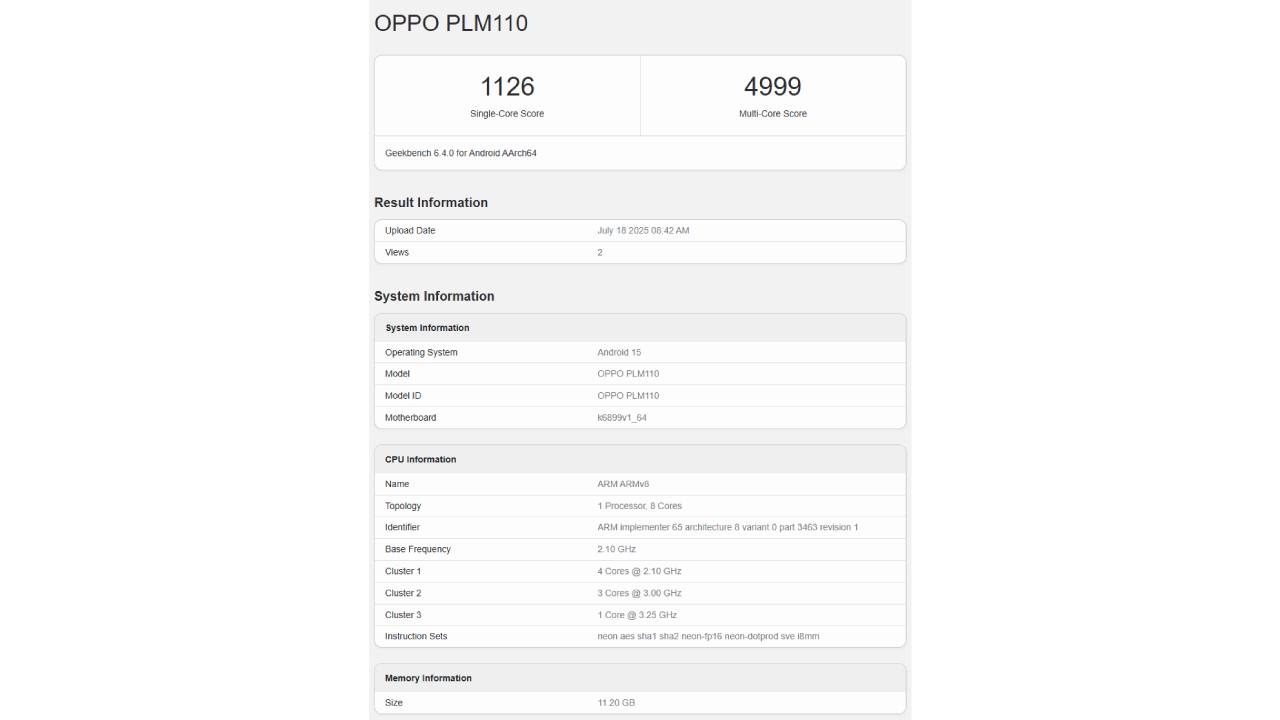This screenshot has width=1280, height=720.
Task: Click the motherboard value k6899v1_64
Action: pos(622,418)
